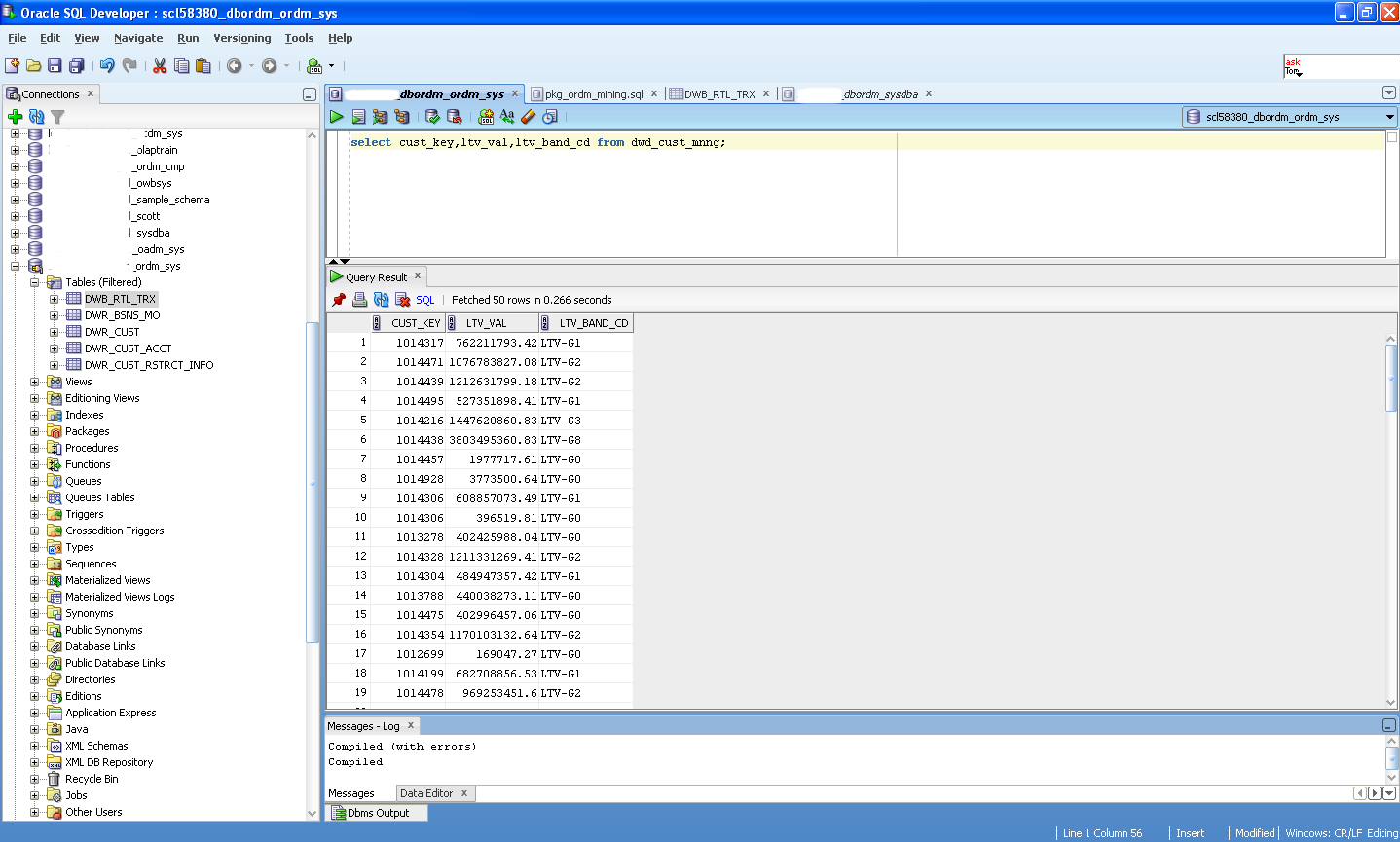Sort by the LTV_VAL column header
This screenshot has height=842, width=1400.
click(x=486, y=323)
